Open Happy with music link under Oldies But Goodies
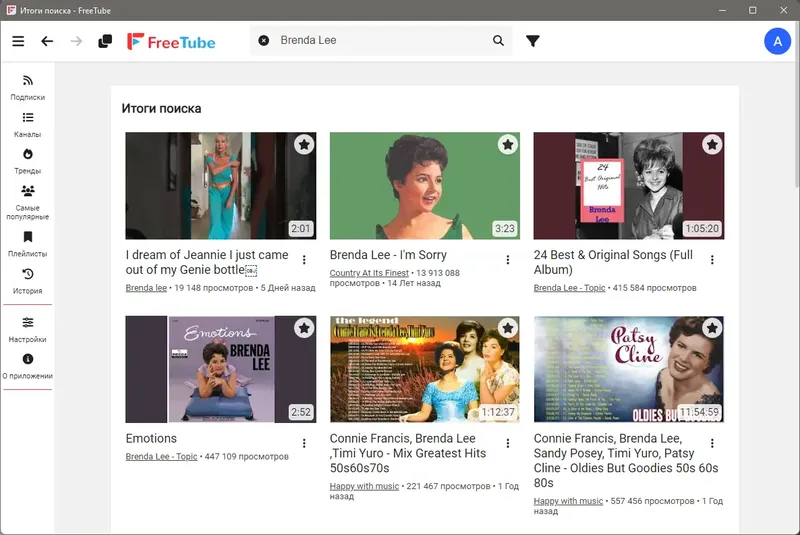This screenshot has height=535, width=800. coord(568,501)
